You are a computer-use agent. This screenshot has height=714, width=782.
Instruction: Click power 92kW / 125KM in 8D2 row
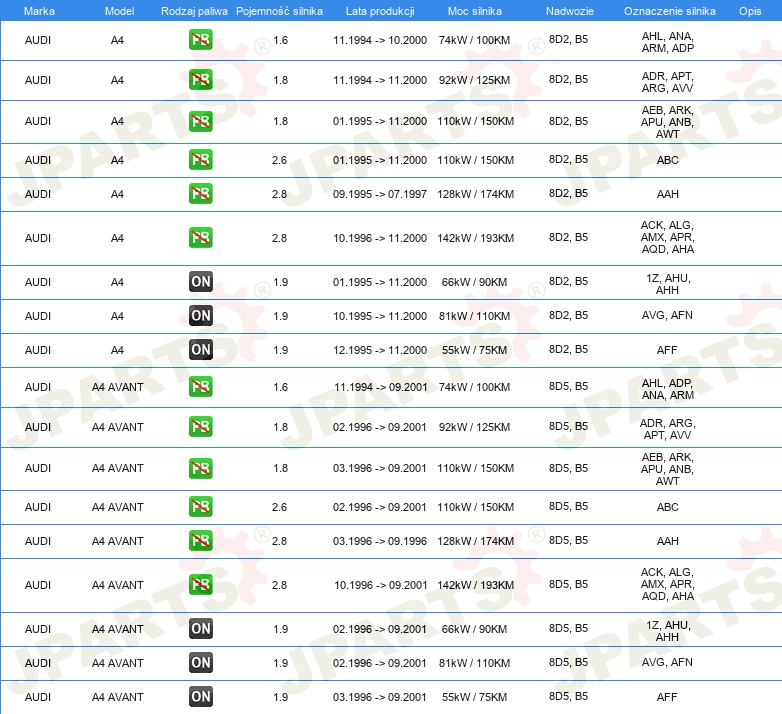pyautogui.click(x=474, y=80)
